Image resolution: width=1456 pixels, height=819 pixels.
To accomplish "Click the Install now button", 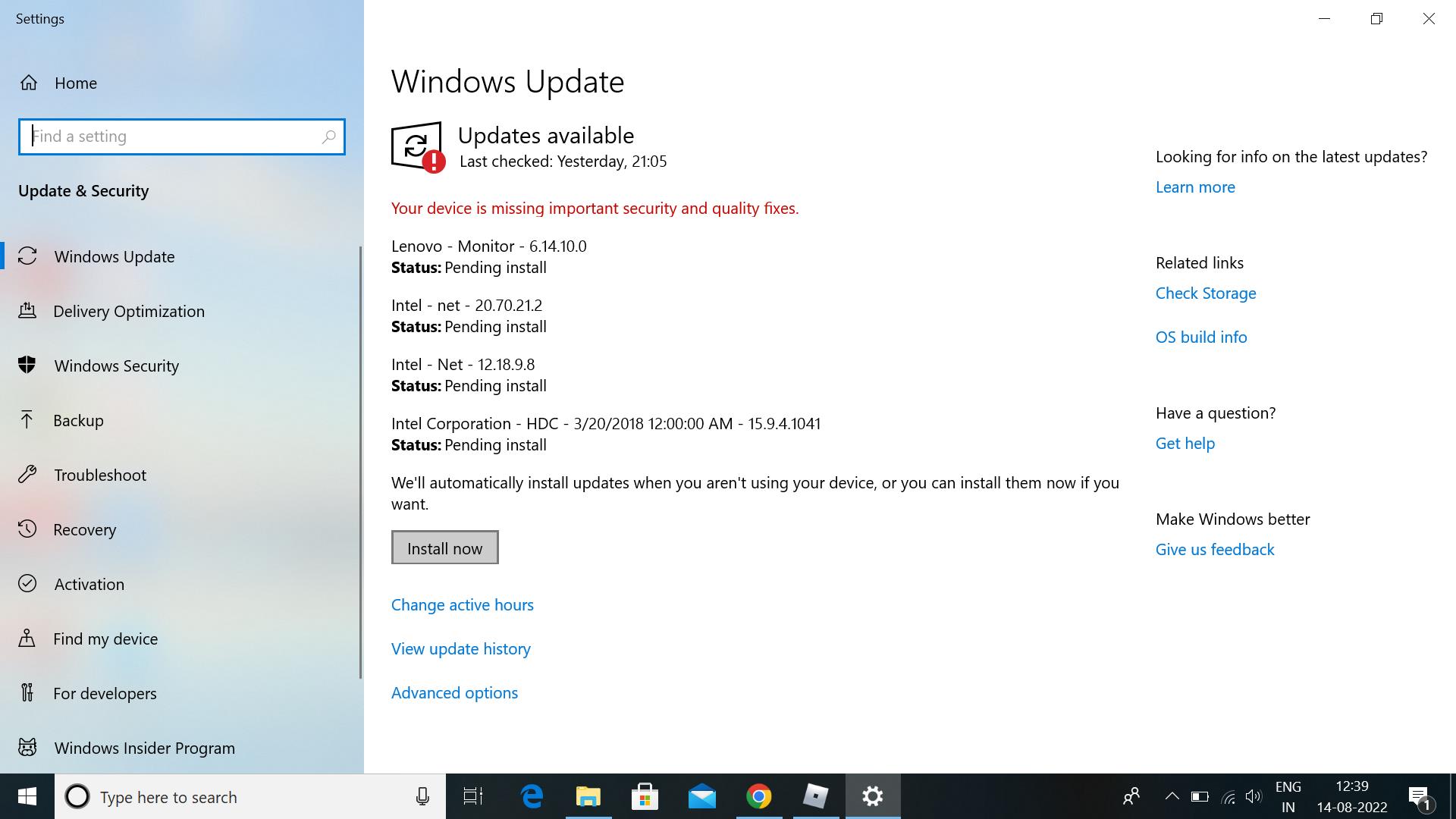I will 444,548.
